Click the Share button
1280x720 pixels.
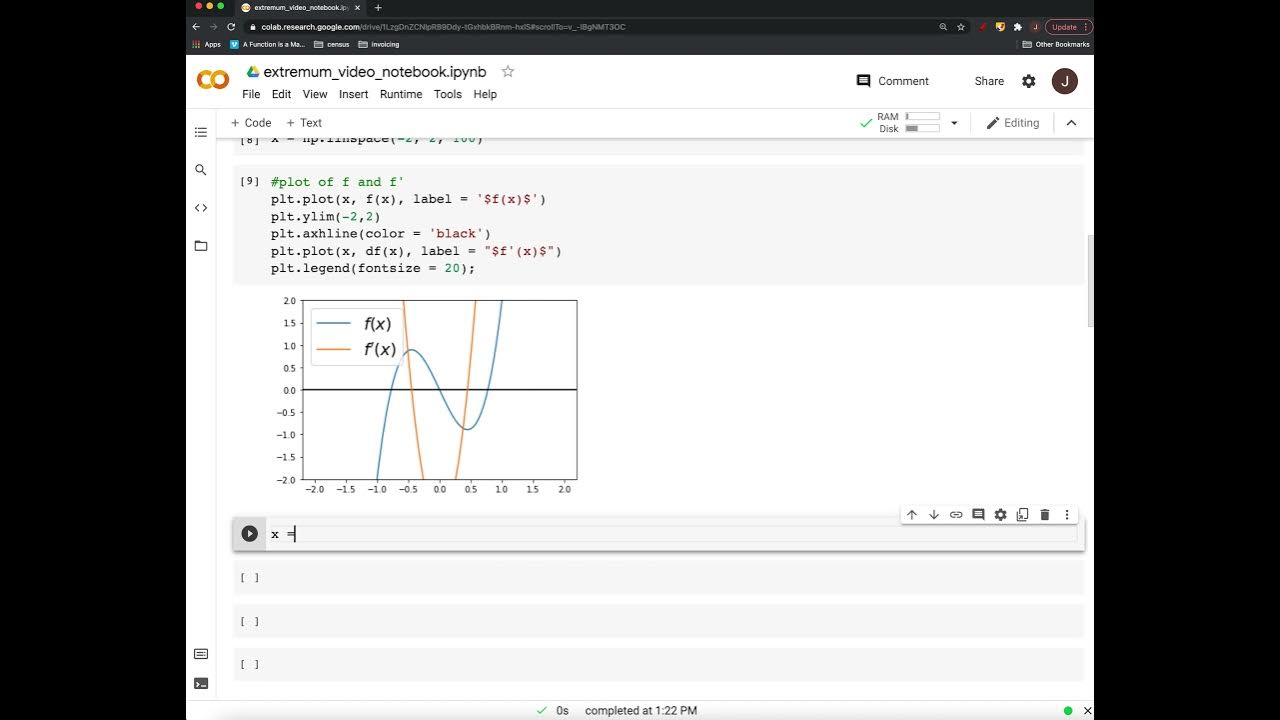click(989, 81)
